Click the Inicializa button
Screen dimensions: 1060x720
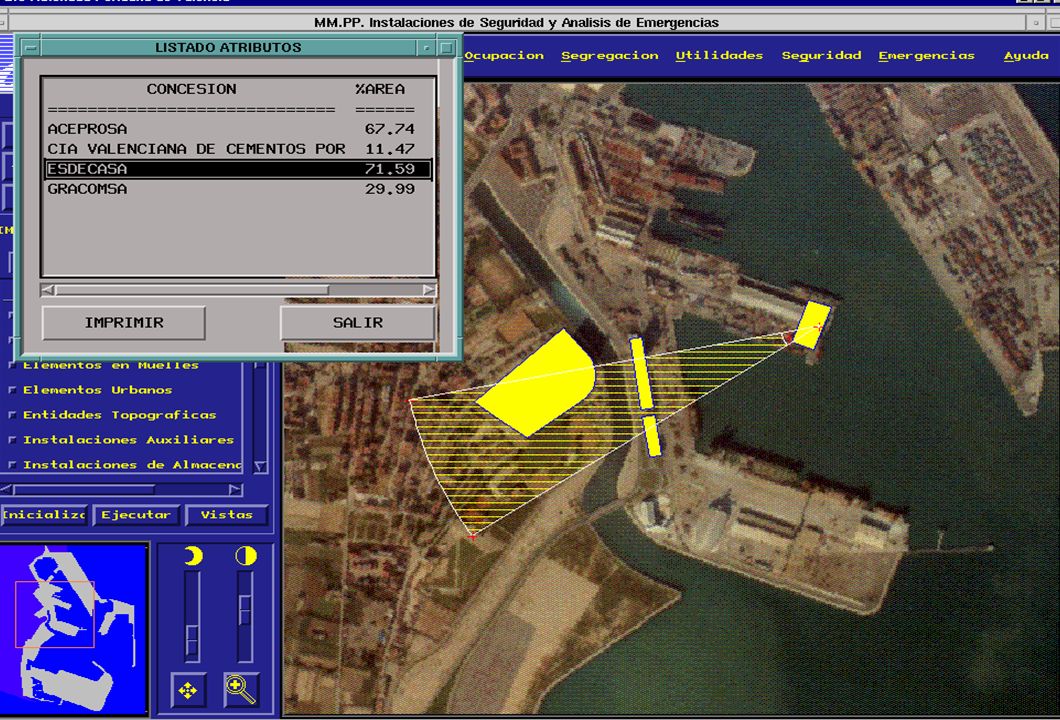tap(43, 515)
